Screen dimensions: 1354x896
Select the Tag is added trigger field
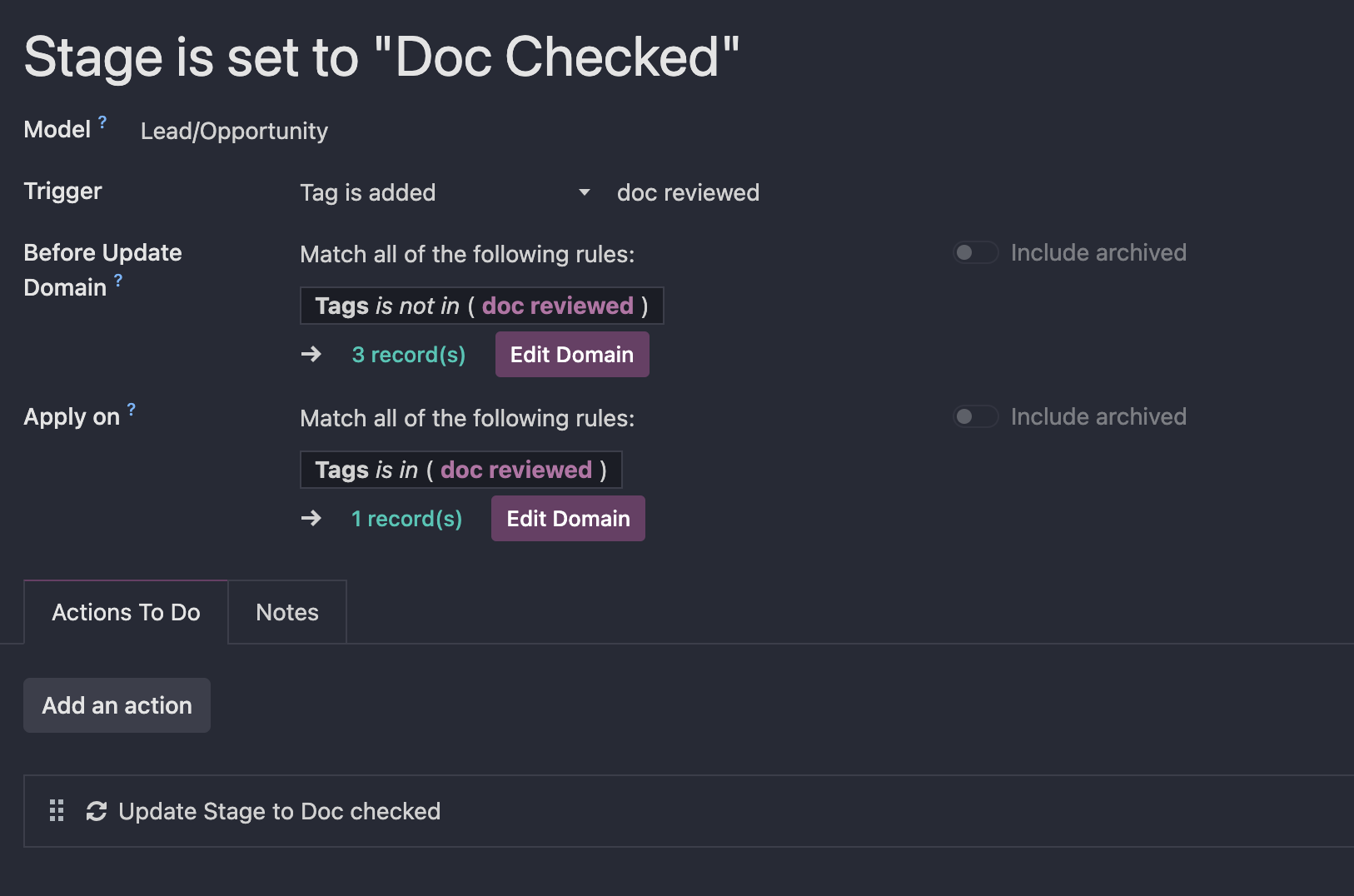(446, 192)
